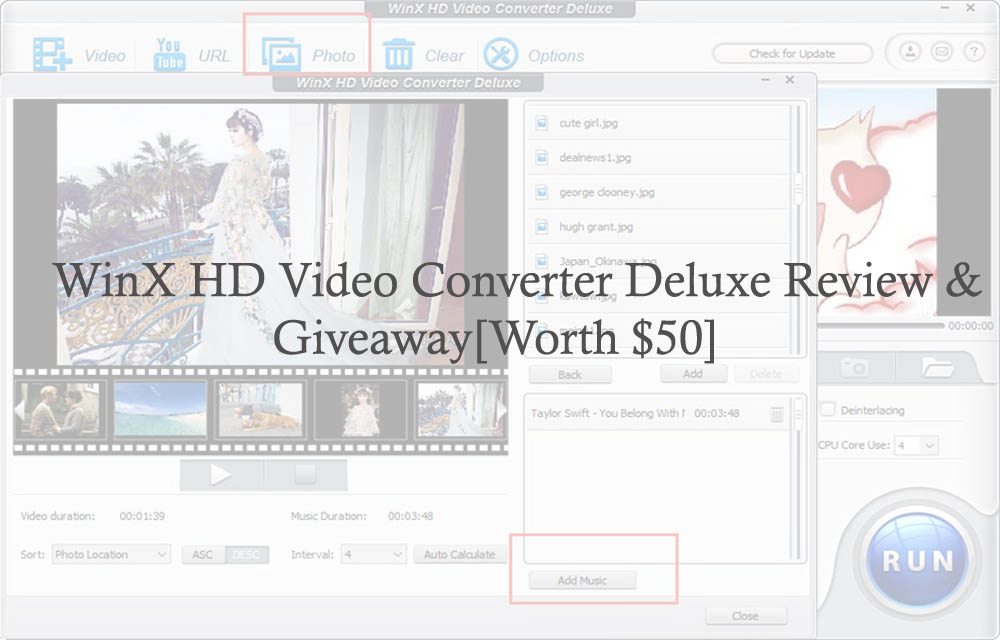Click Check for Update
This screenshot has width=1000, height=640.
tap(792, 54)
